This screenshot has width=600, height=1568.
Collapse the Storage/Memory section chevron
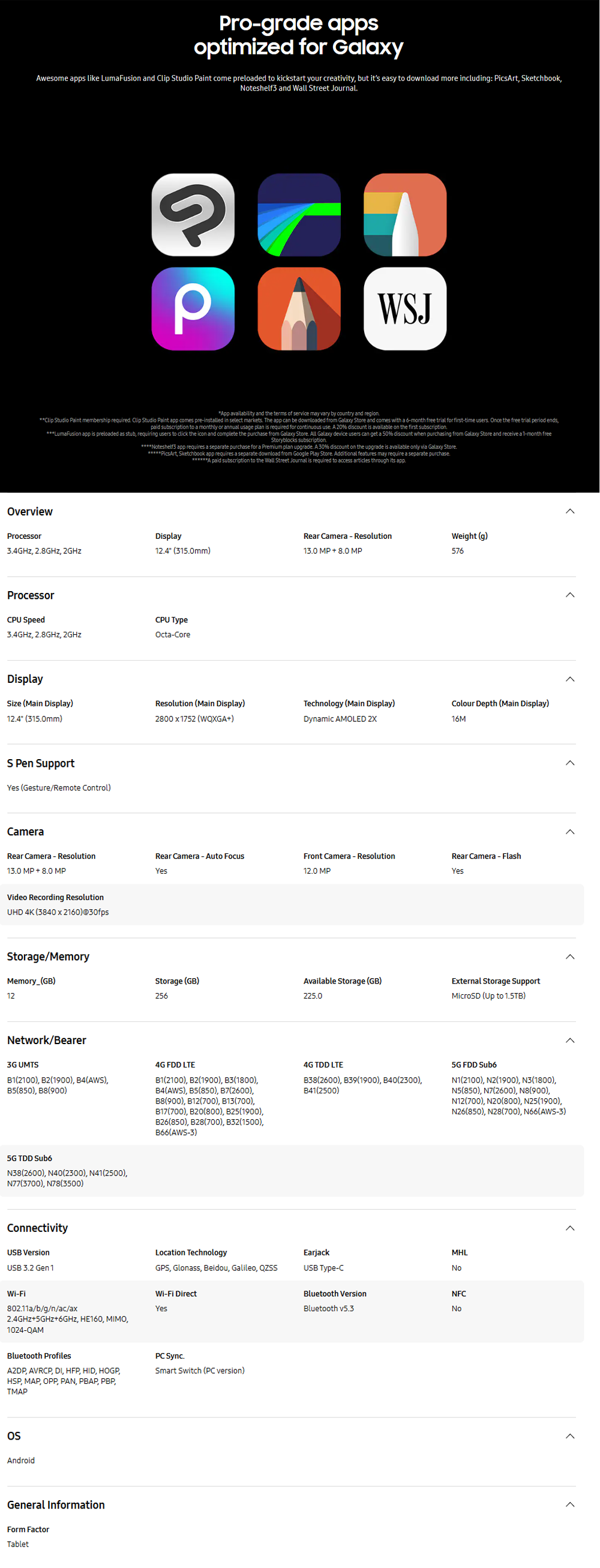click(569, 957)
